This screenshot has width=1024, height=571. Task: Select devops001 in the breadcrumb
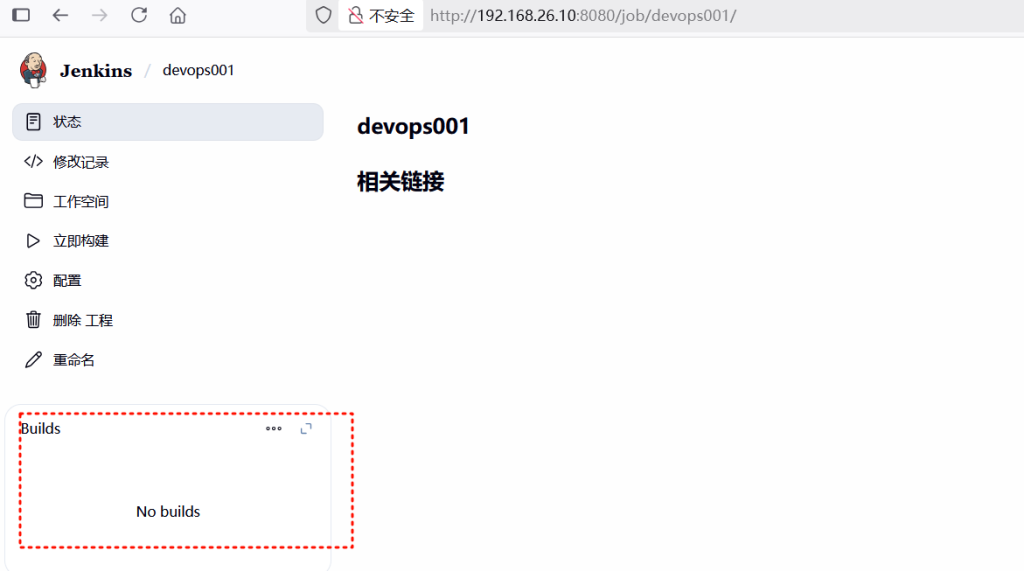(x=198, y=71)
